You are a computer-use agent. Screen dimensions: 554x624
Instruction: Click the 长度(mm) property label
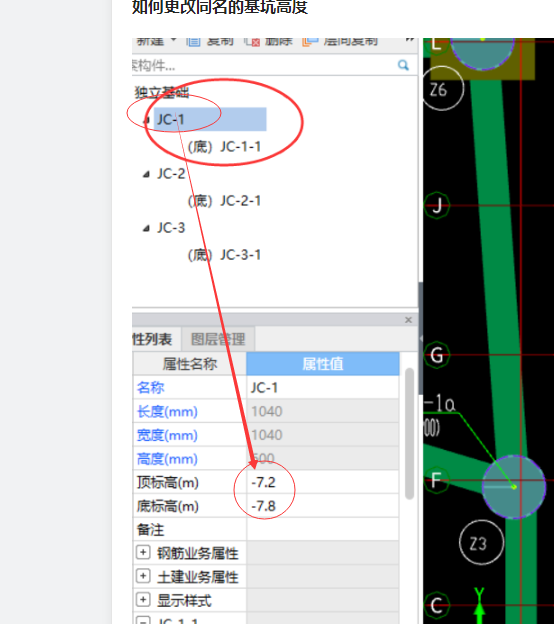(x=167, y=411)
